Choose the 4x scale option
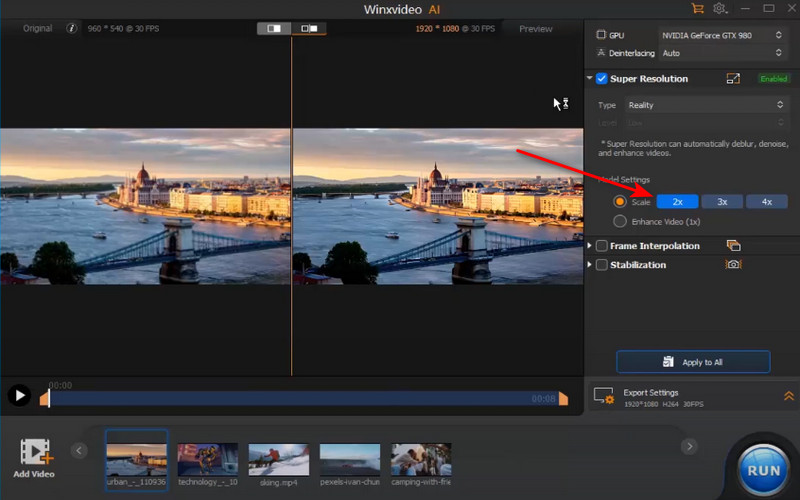 click(767, 202)
